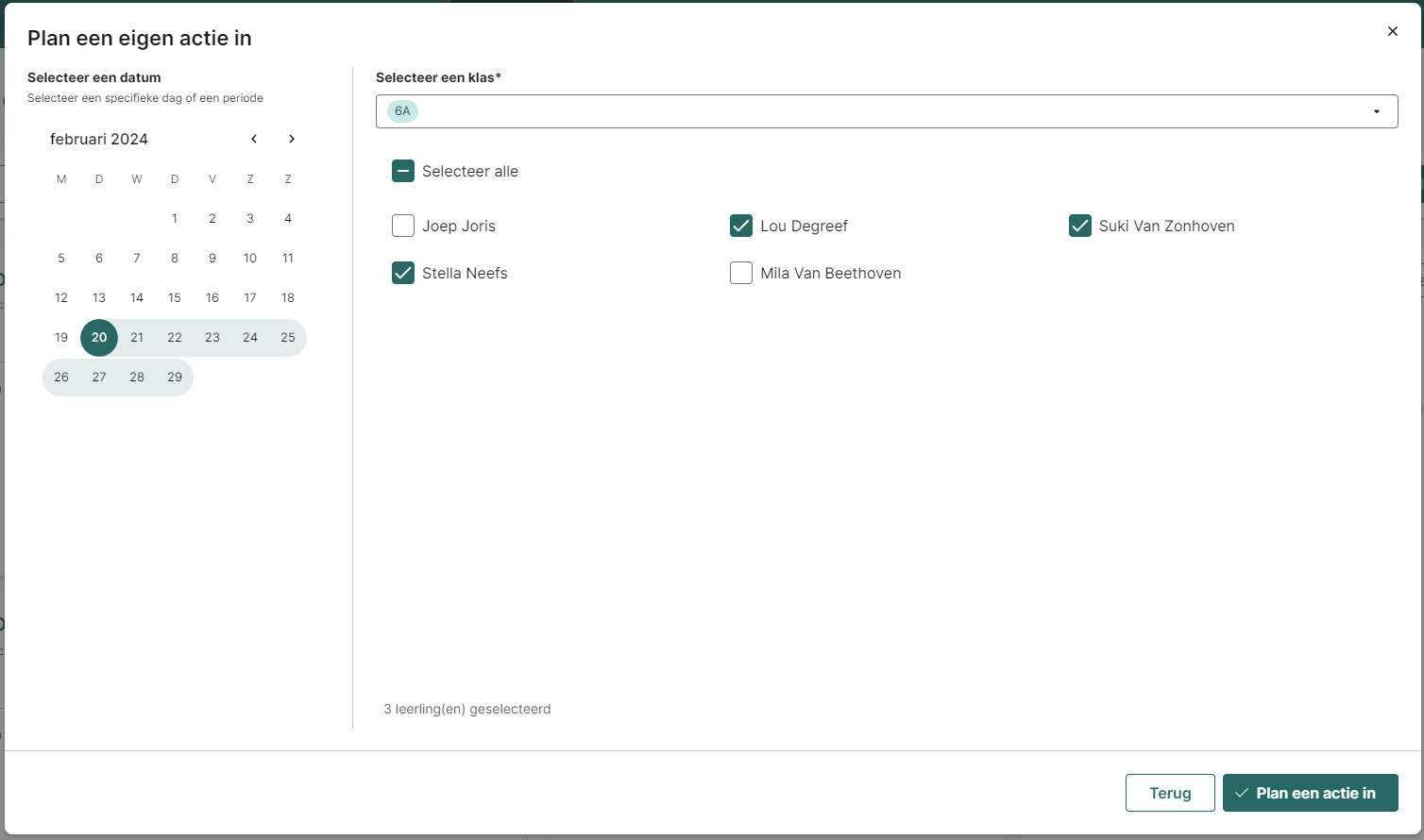Screen dimensions: 1424x840
Task: Uncheck Suki Van Zonhoven
Action: (1079, 226)
